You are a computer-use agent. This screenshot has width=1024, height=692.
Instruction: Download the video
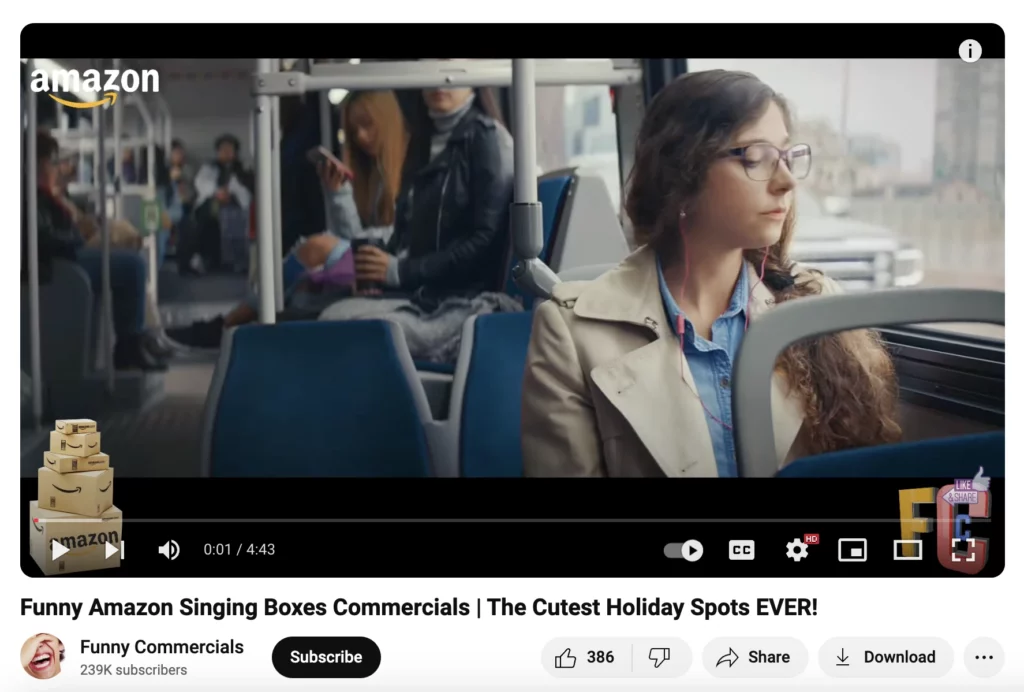[886, 657]
